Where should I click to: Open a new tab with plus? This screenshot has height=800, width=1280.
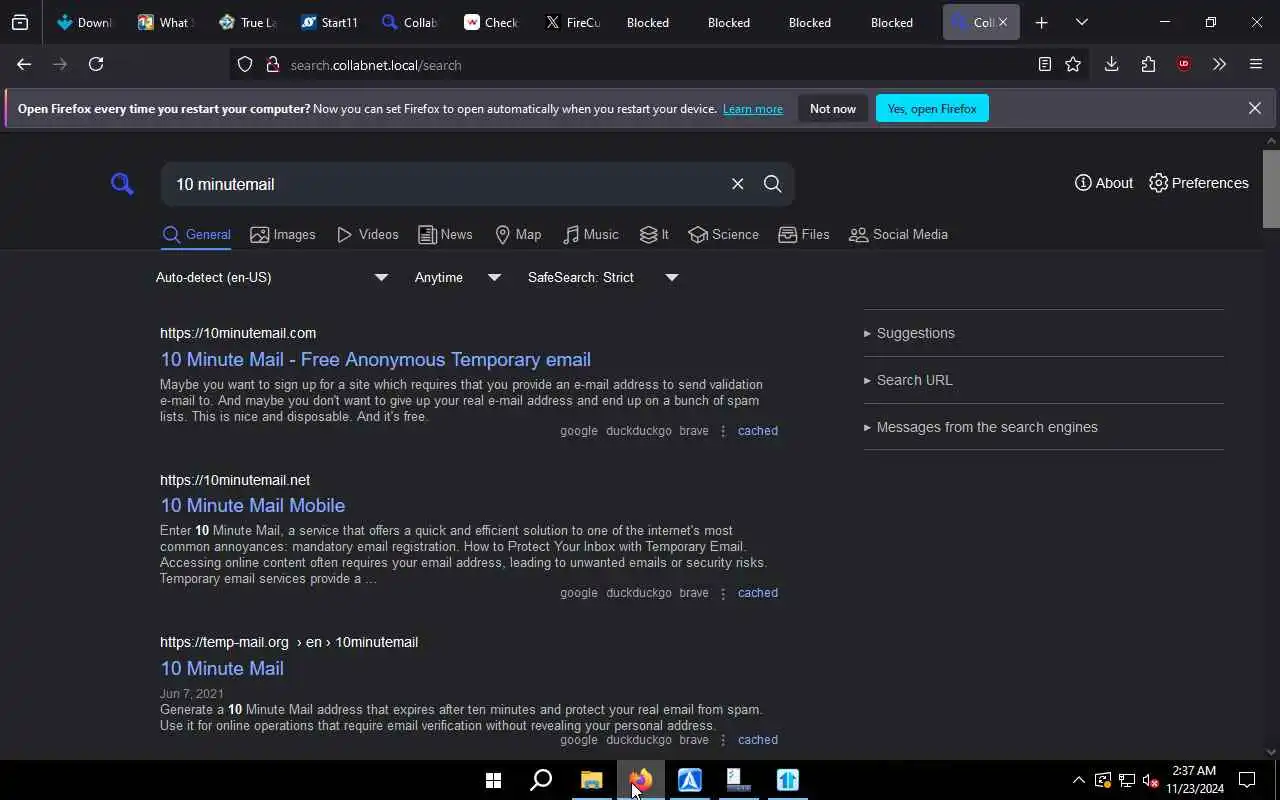point(1041,22)
